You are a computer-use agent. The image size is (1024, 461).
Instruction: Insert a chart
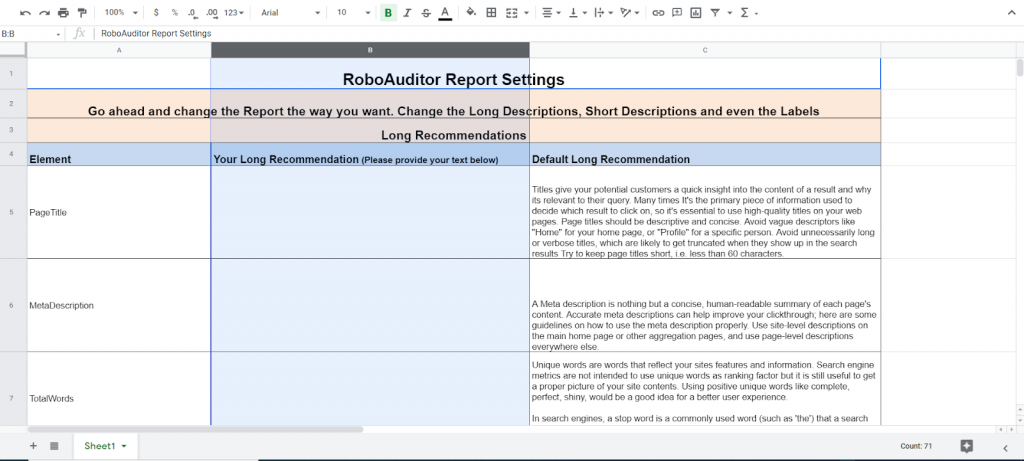[696, 12]
